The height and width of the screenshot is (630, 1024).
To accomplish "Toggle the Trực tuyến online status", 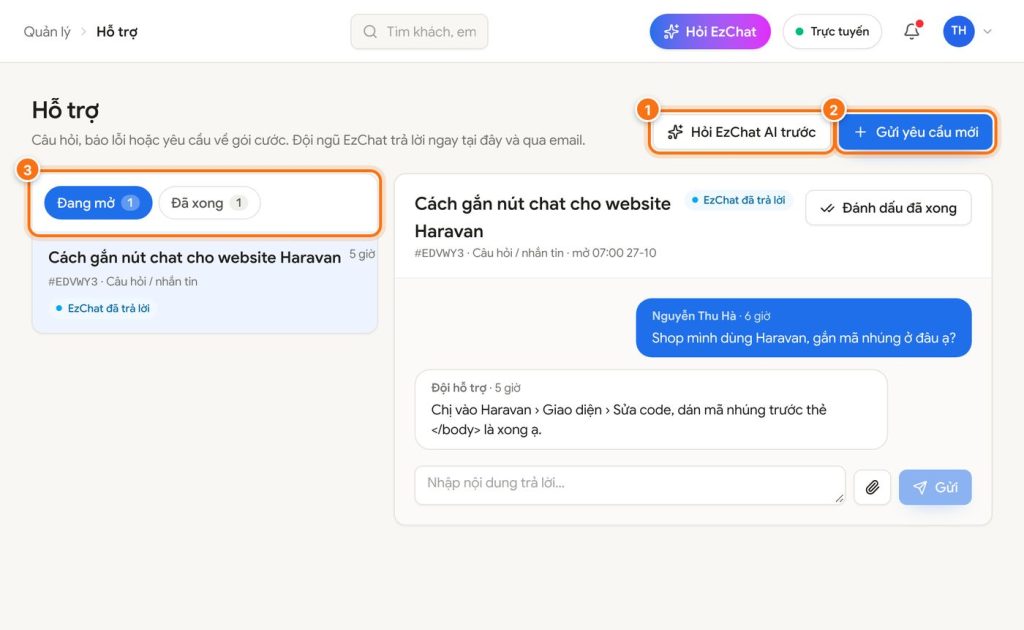I will click(832, 31).
